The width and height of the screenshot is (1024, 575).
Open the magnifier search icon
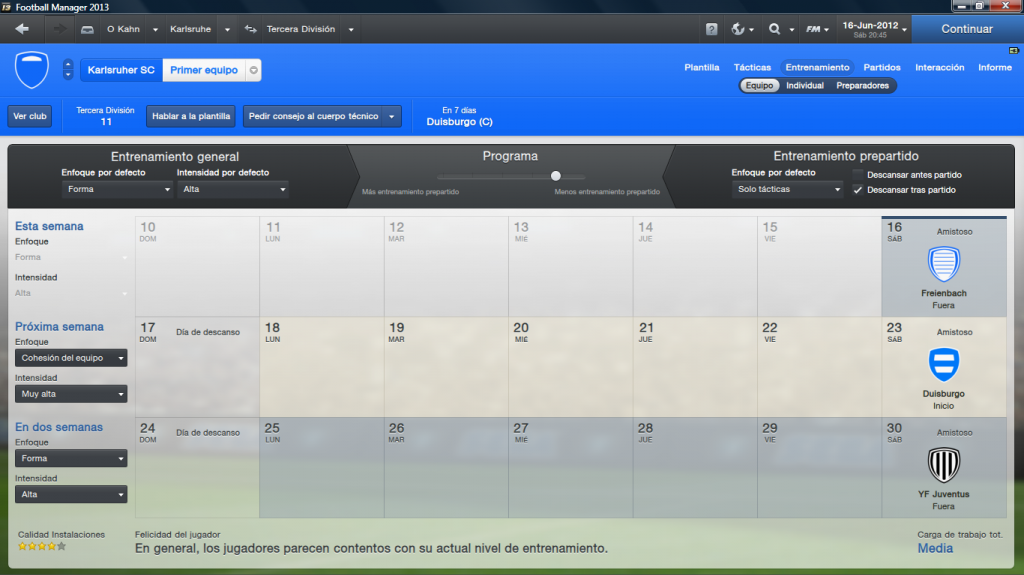(775, 29)
